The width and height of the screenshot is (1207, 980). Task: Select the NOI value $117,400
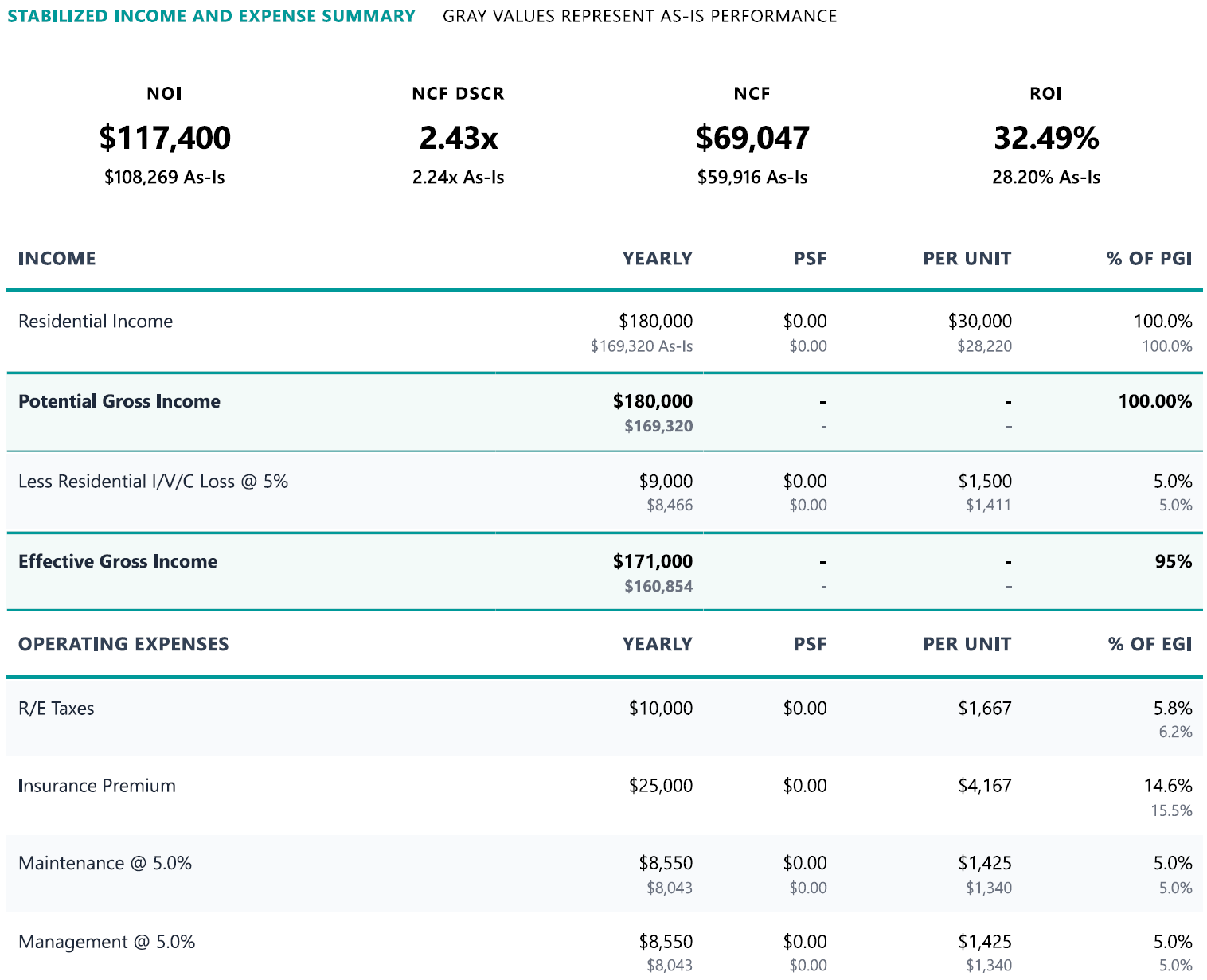[165, 138]
